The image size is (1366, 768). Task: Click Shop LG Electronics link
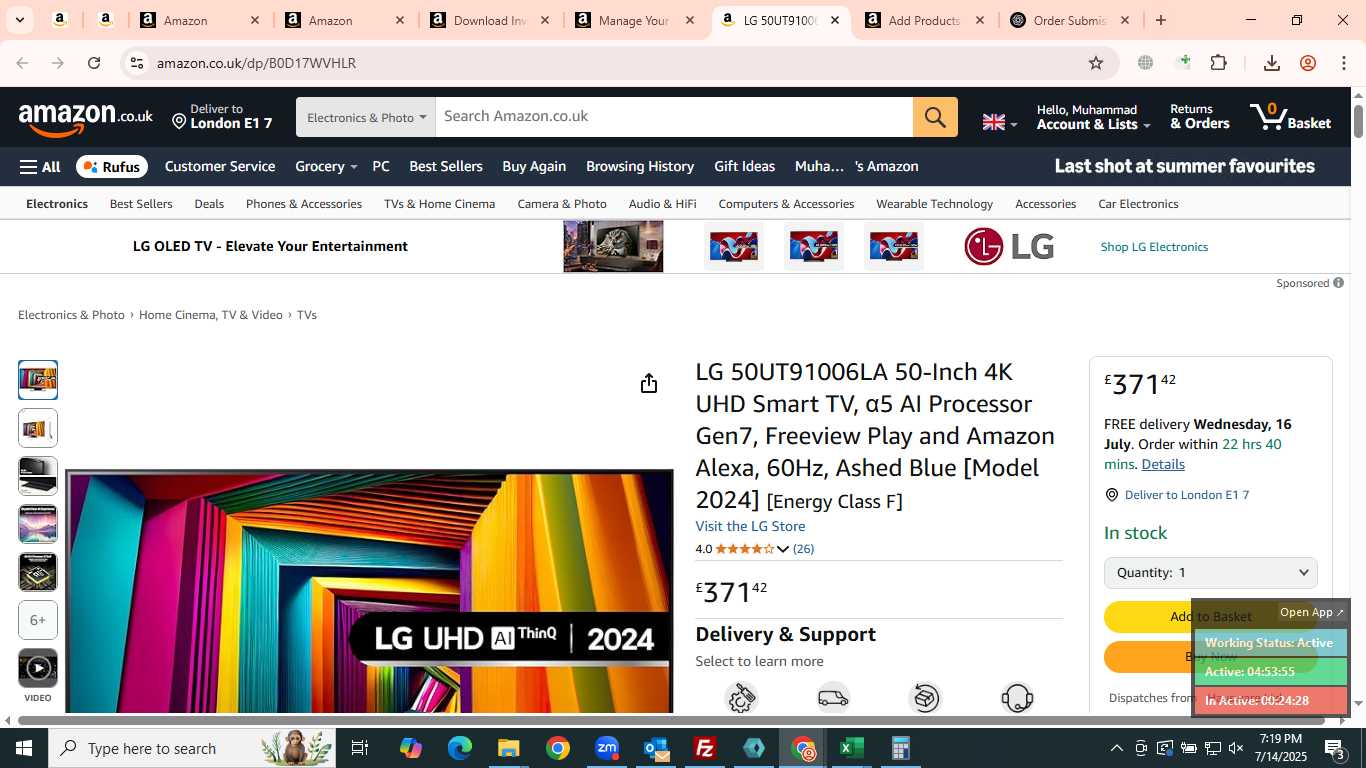1154,247
